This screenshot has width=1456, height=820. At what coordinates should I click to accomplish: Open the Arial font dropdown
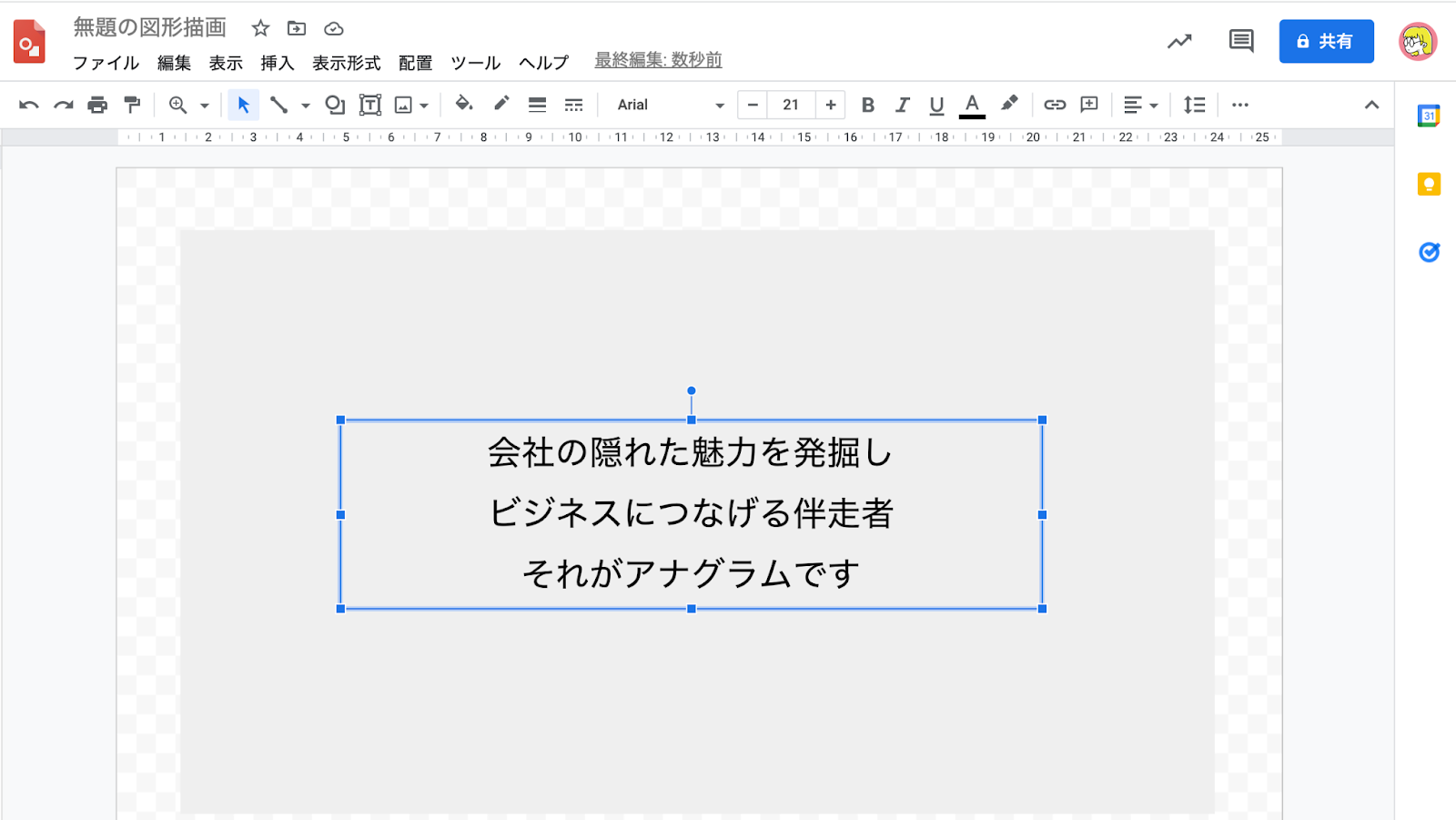click(670, 106)
